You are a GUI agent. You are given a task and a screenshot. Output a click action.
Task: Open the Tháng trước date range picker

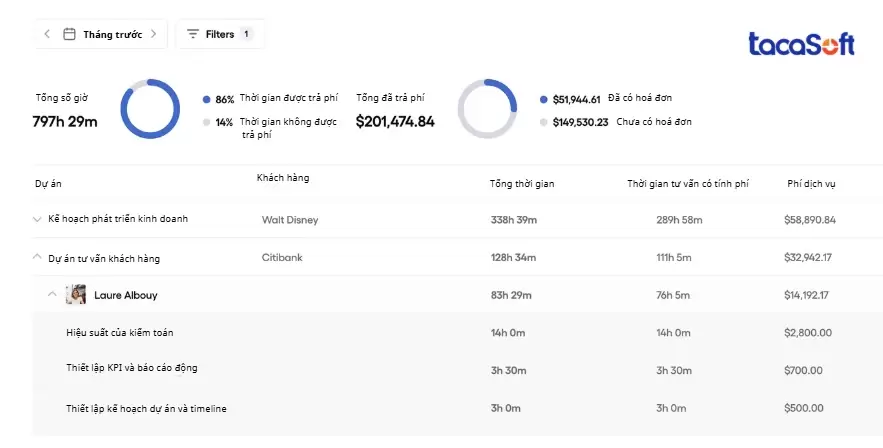(111, 34)
